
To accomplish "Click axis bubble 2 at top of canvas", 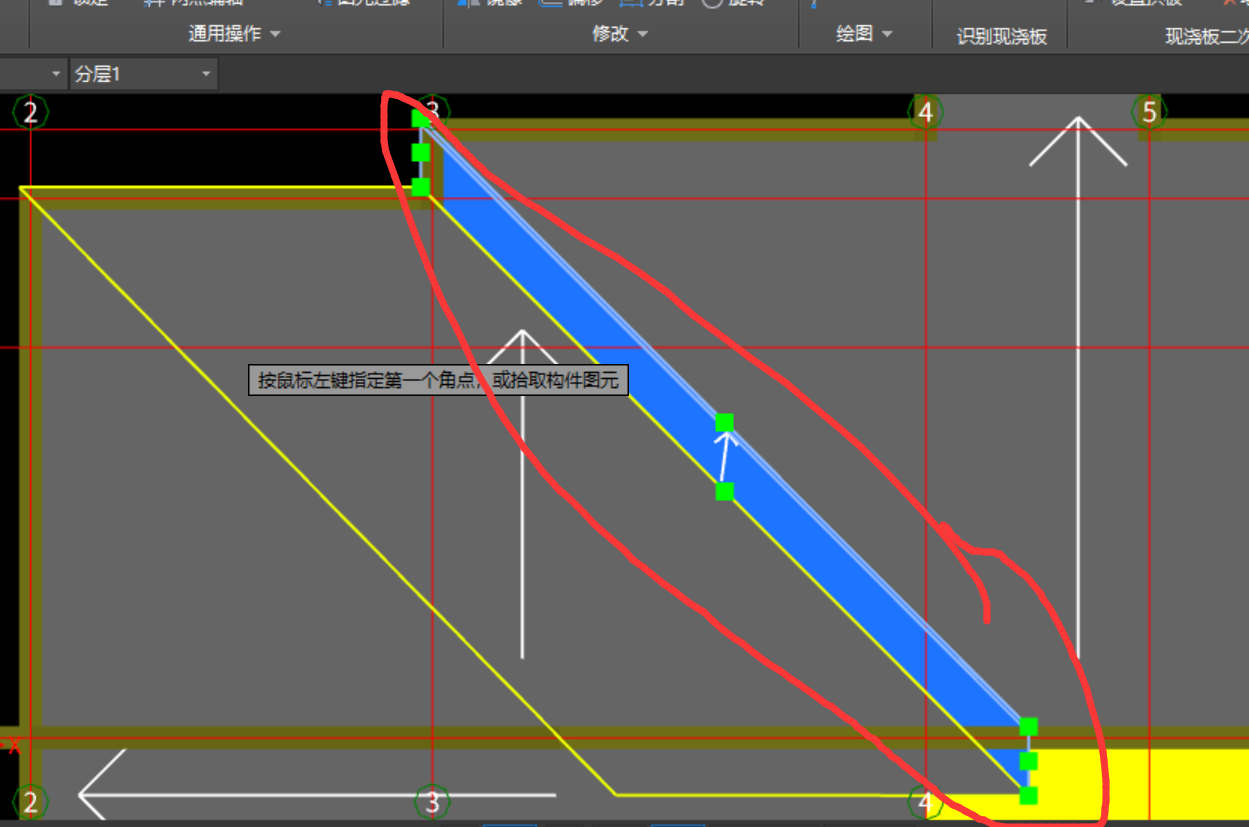I will [31, 112].
